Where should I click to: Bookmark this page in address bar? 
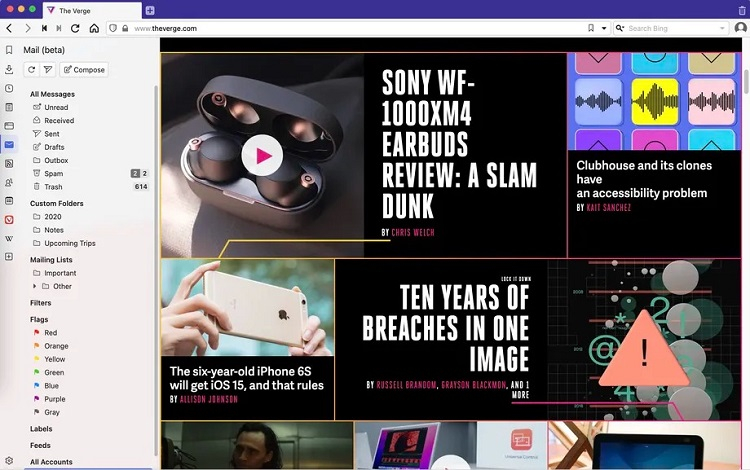click(591, 28)
